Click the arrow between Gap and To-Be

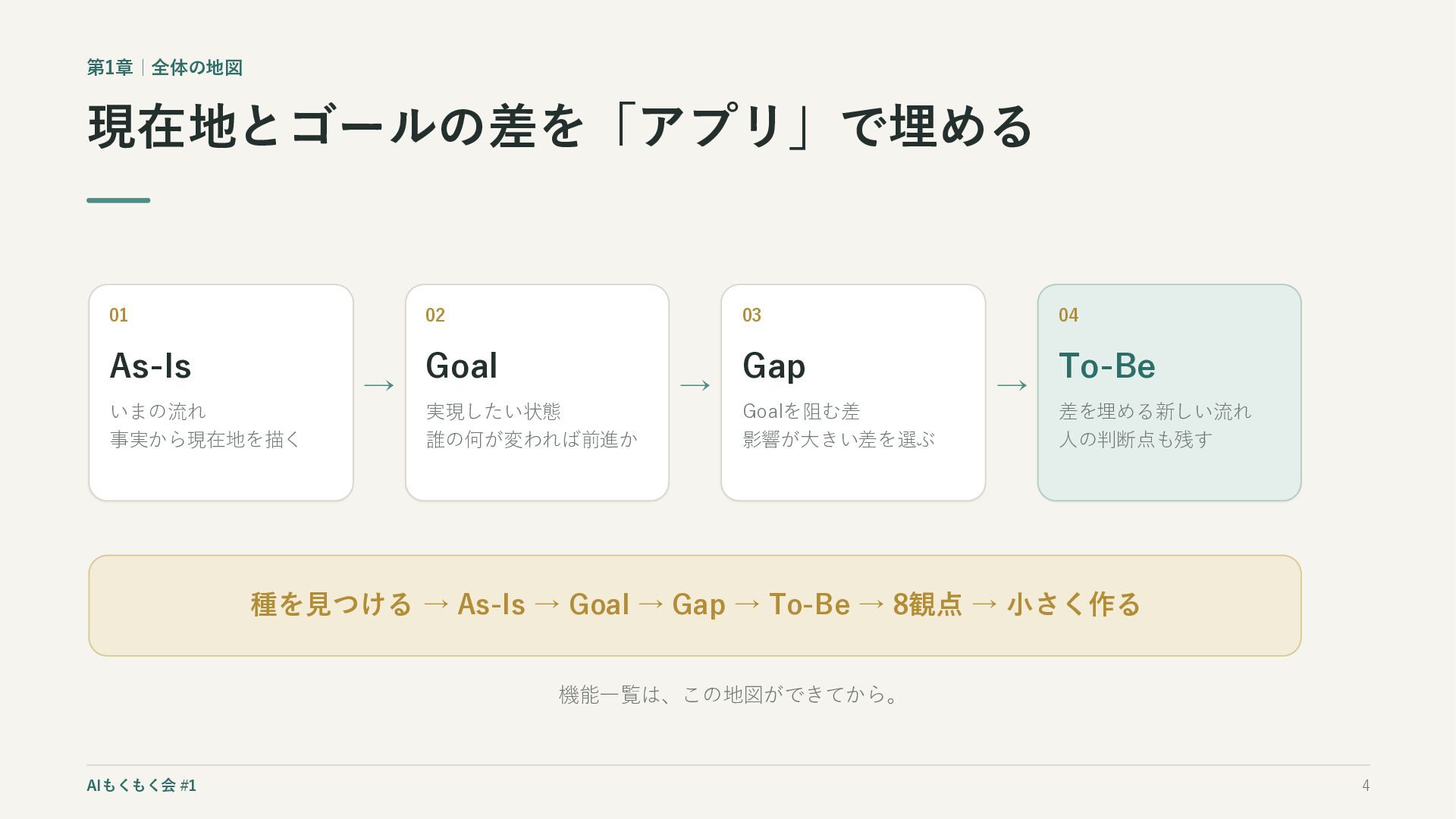point(1012,385)
